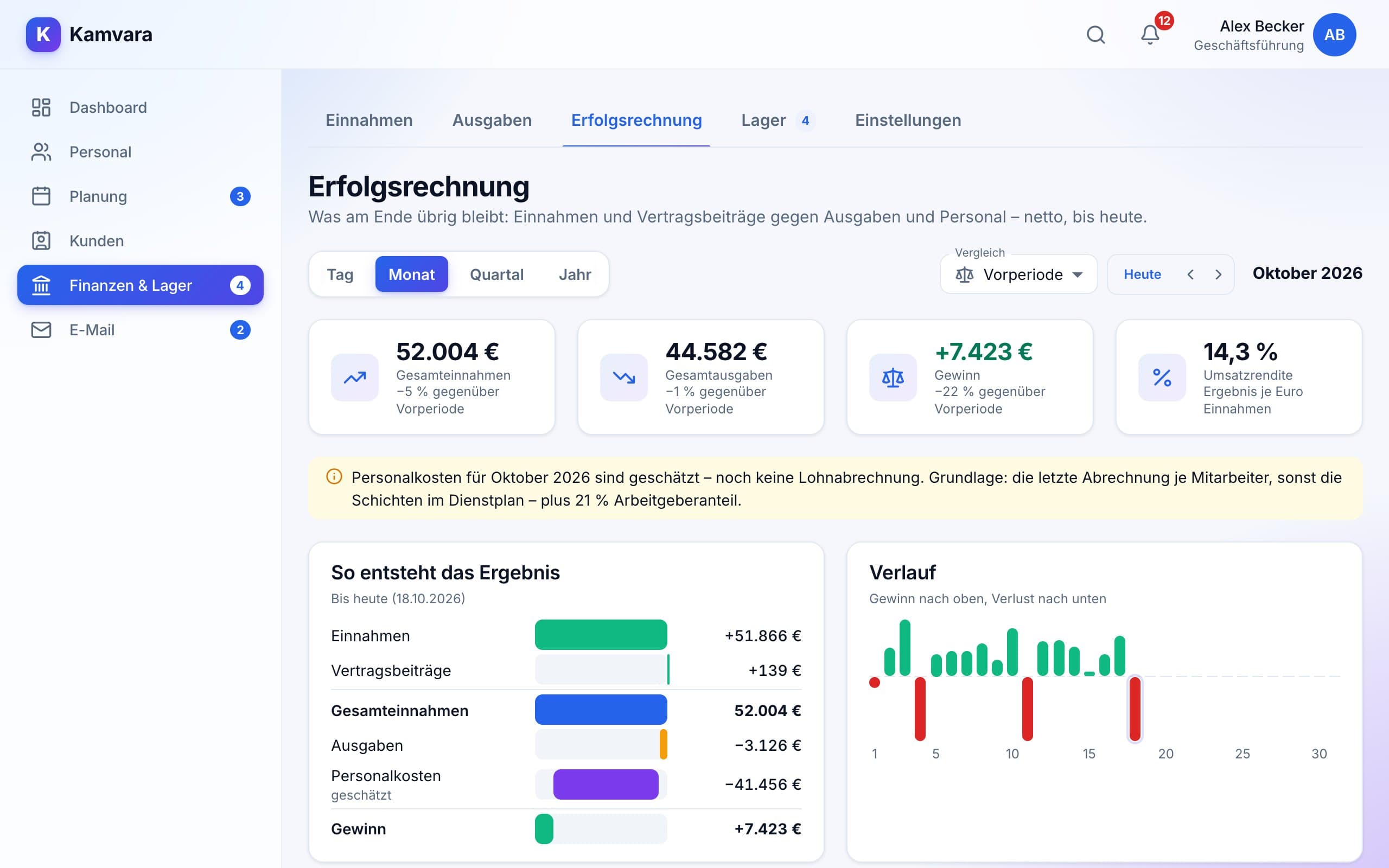This screenshot has height=868, width=1389.
Task: Select the Erfolgsrechnung tab
Action: 636,120
